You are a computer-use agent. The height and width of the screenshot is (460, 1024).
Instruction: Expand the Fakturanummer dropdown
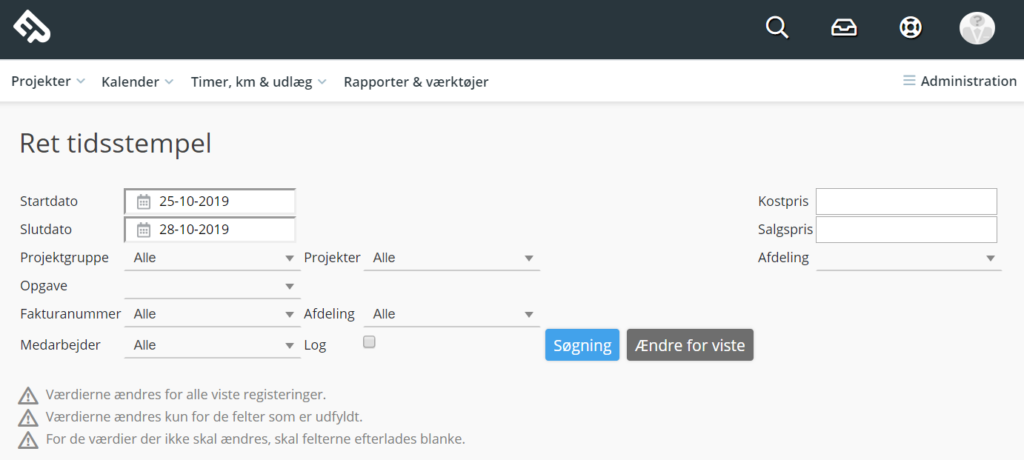pos(210,314)
